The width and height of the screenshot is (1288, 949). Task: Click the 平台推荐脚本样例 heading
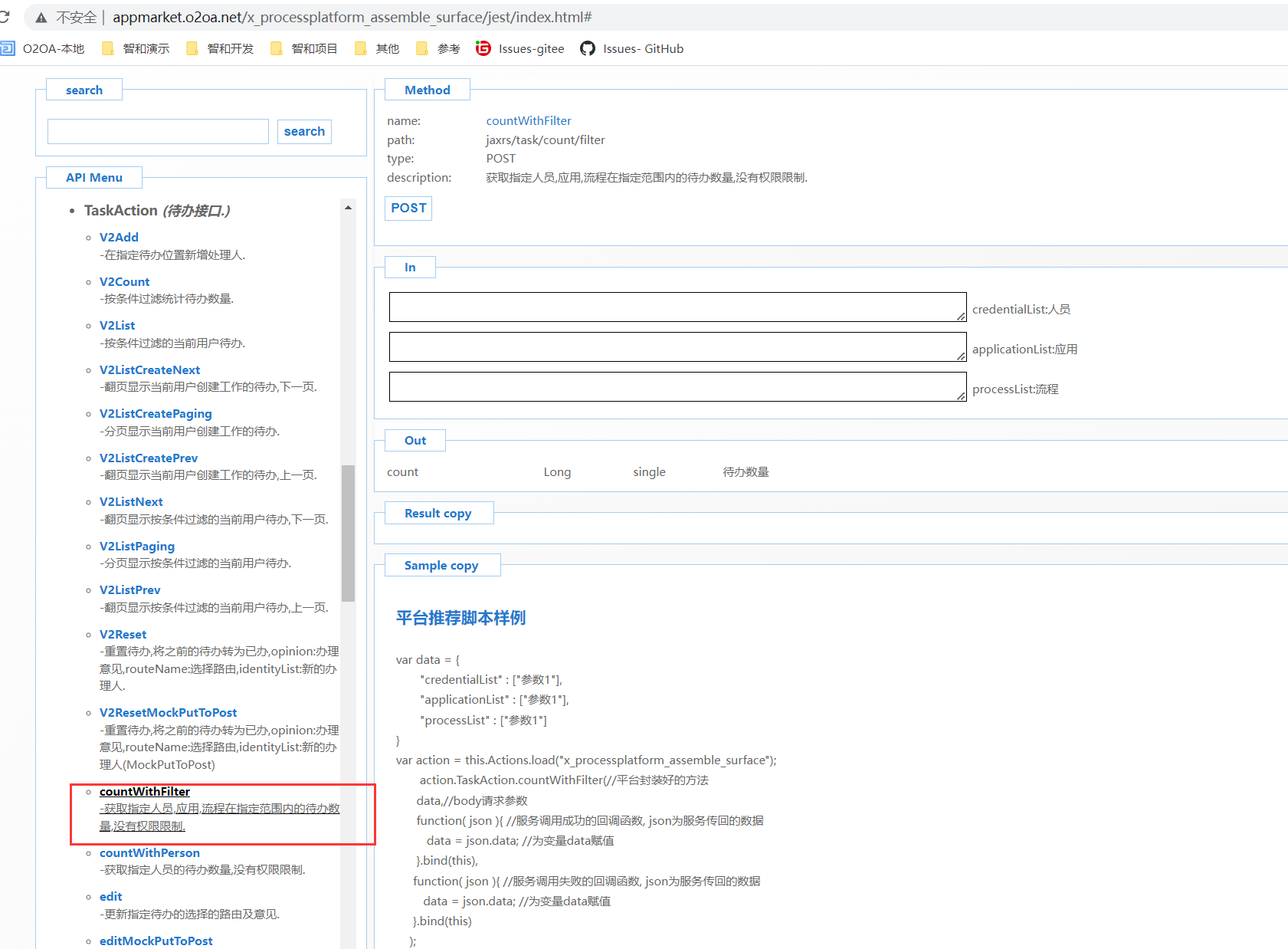461,618
